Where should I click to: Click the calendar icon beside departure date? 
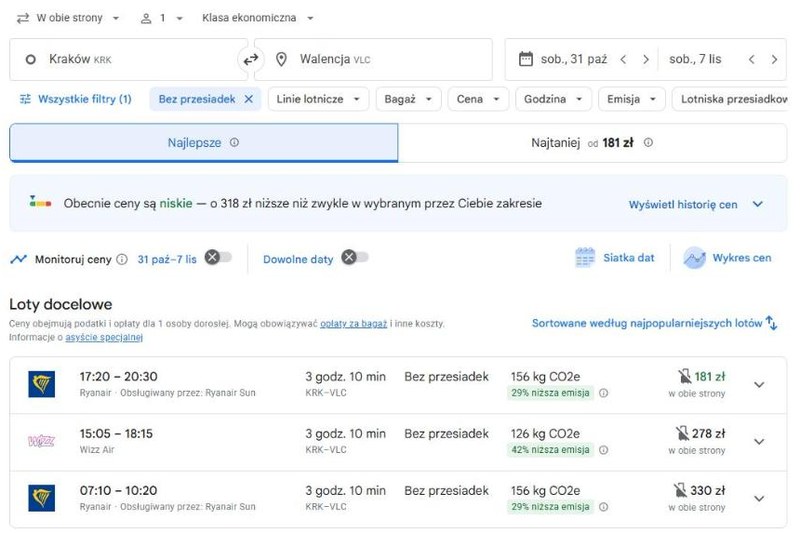point(526,59)
